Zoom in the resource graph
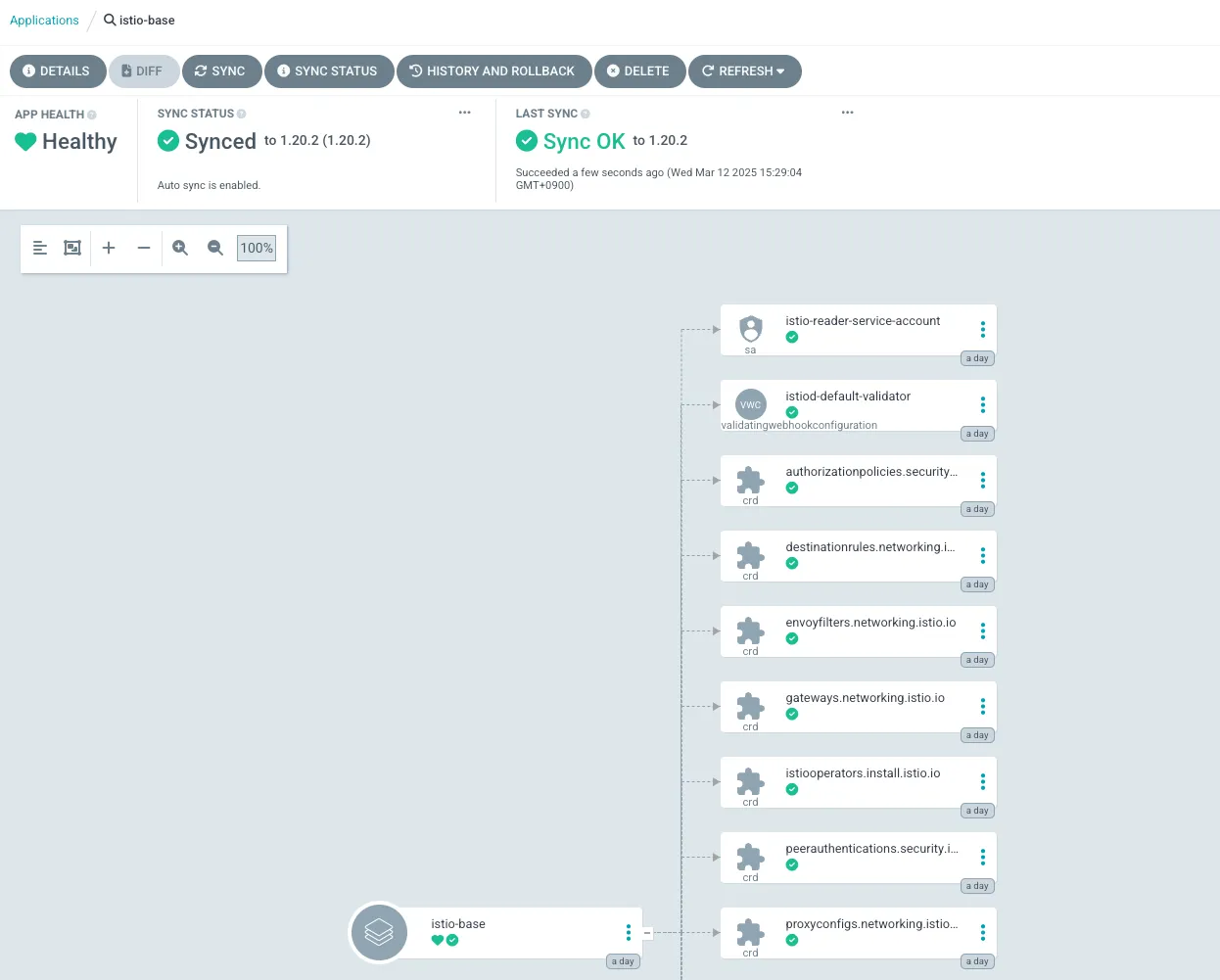Screen dimensions: 1220x980 (x=180, y=248)
